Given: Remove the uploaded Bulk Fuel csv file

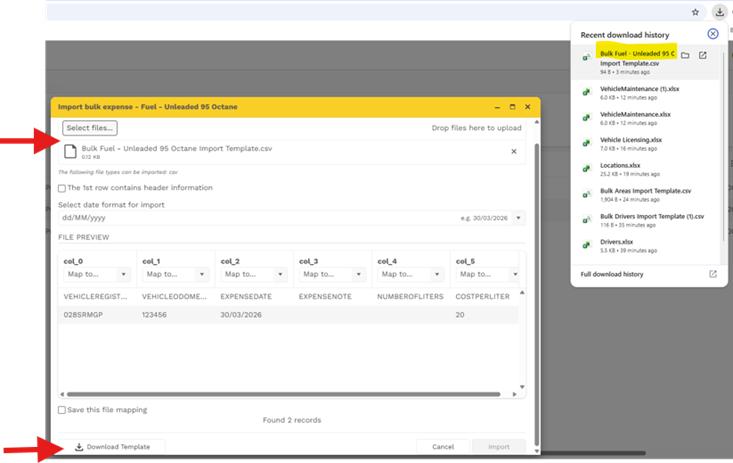Looking at the screenshot, I should [x=514, y=152].
